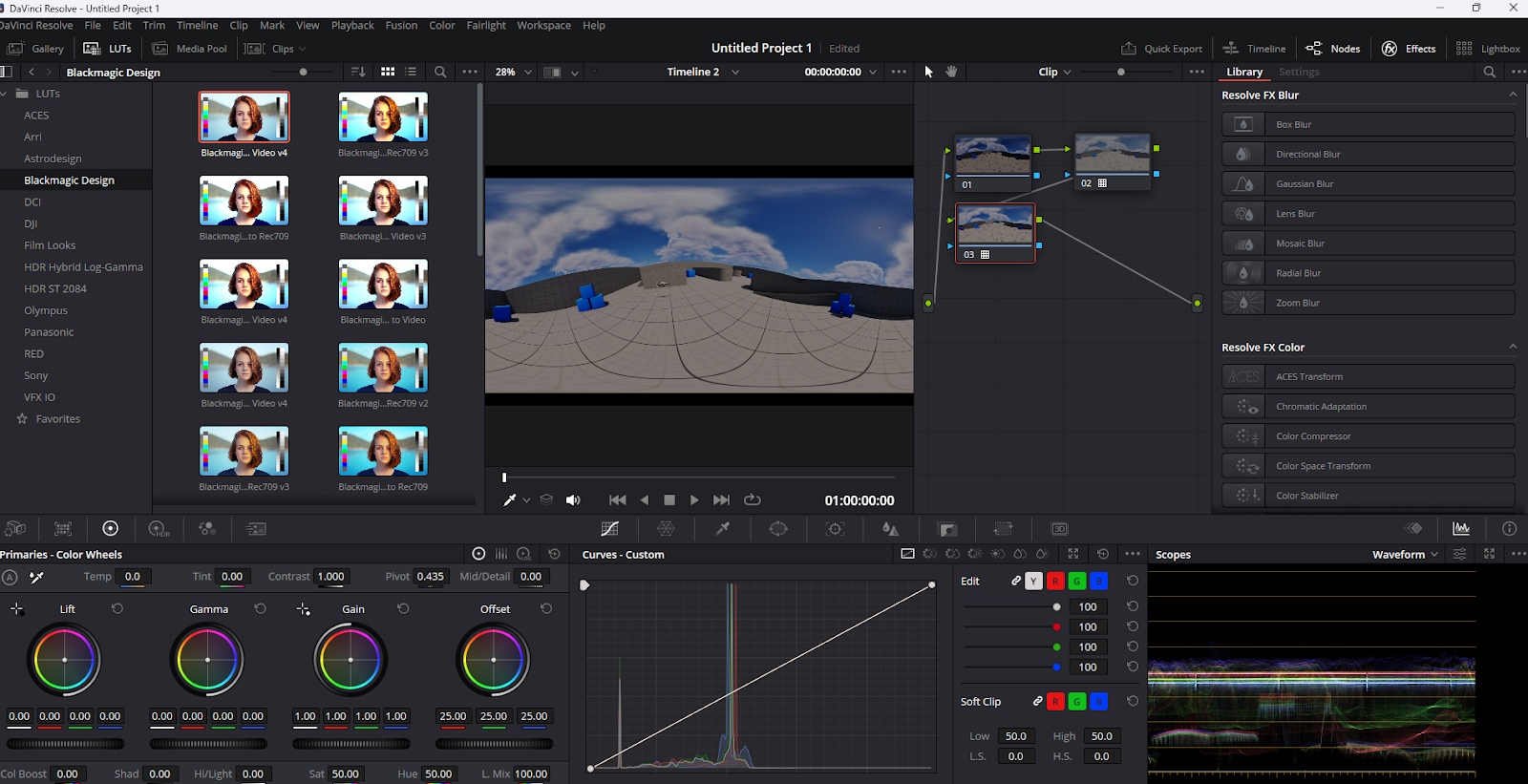Screen dimensions: 1528x784
Task: Search the LUT browser
Action: pos(440,72)
